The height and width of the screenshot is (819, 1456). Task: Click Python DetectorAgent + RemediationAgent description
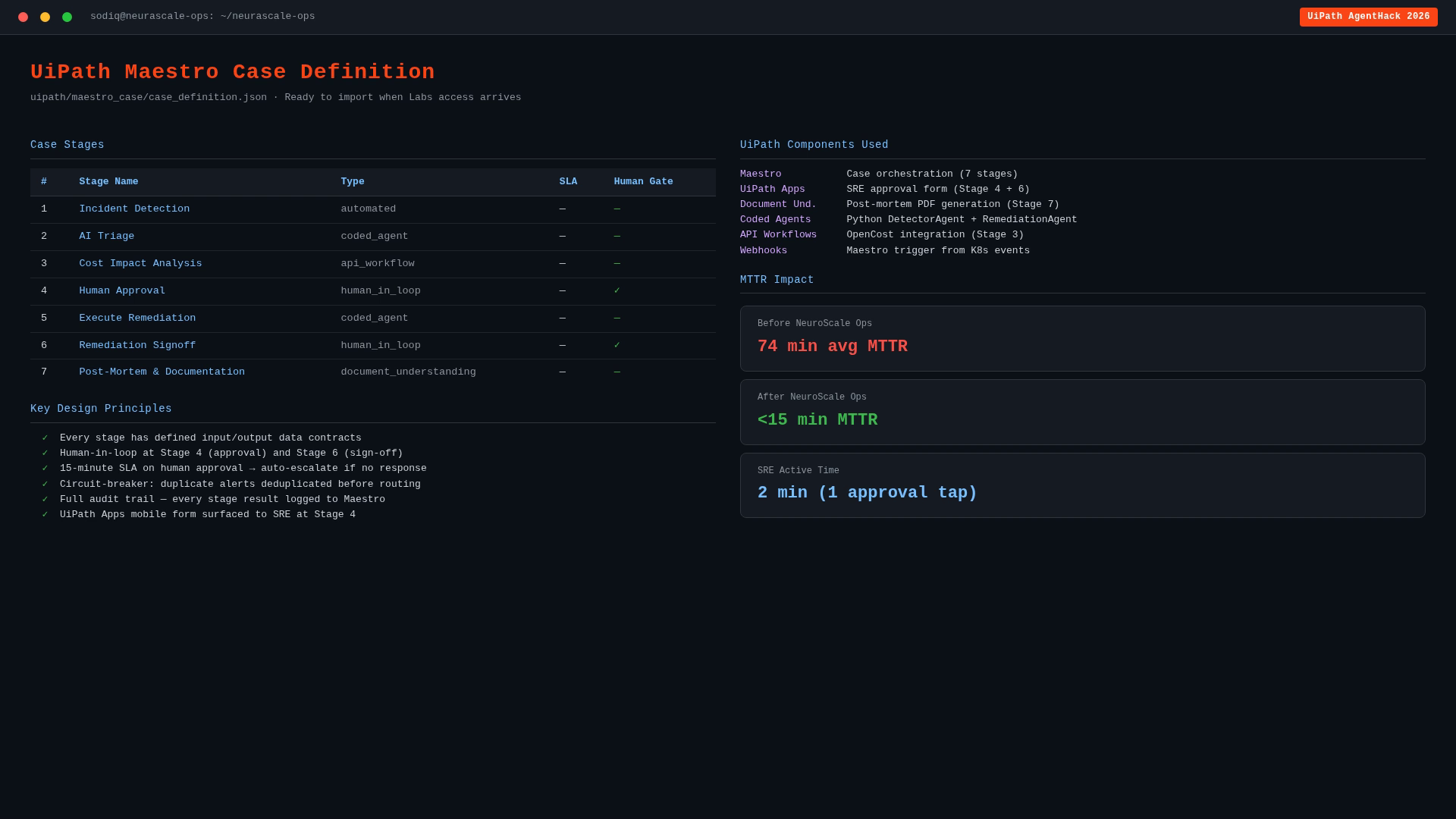pos(962,220)
